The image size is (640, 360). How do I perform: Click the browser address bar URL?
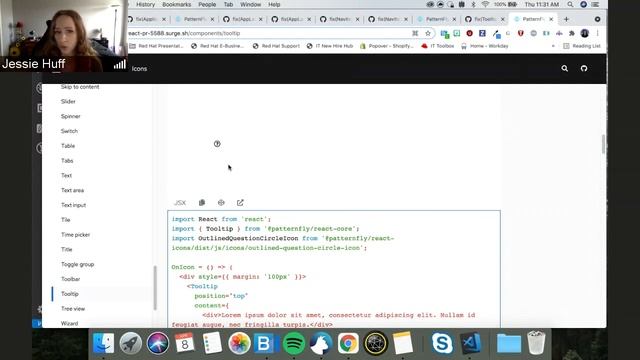(x=184, y=33)
